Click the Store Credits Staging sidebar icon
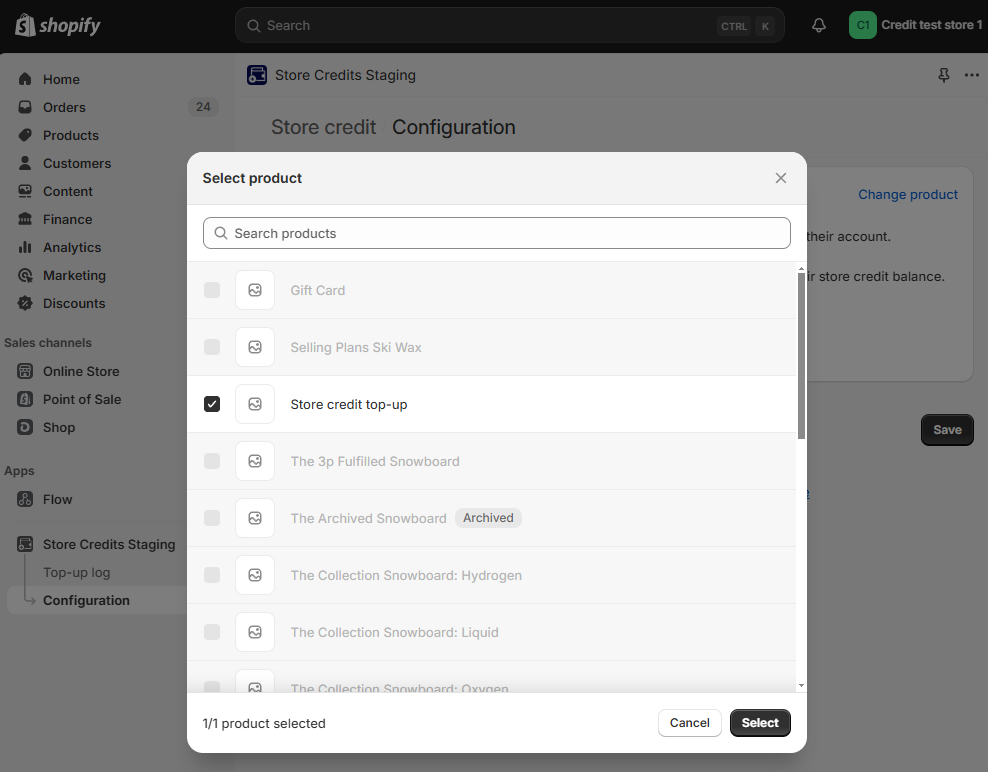 click(25, 544)
